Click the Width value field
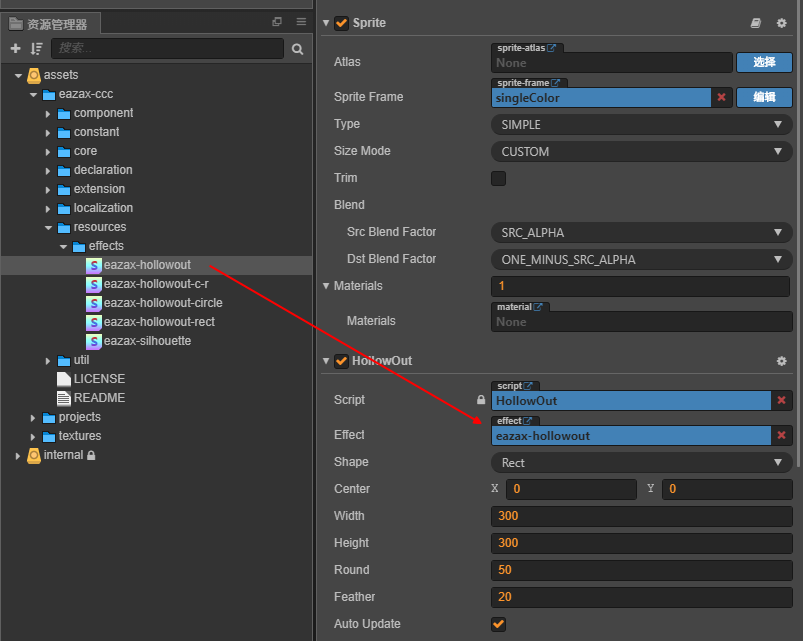This screenshot has width=803, height=641. [x=642, y=516]
